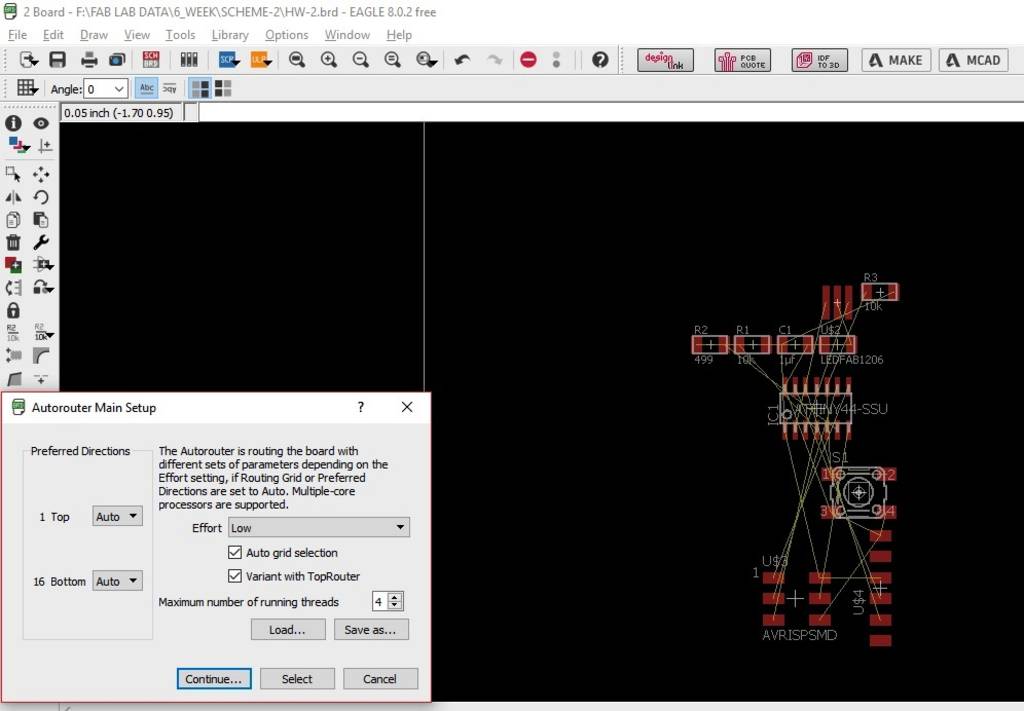Click the Open file toolbar icon

click(x=28, y=60)
